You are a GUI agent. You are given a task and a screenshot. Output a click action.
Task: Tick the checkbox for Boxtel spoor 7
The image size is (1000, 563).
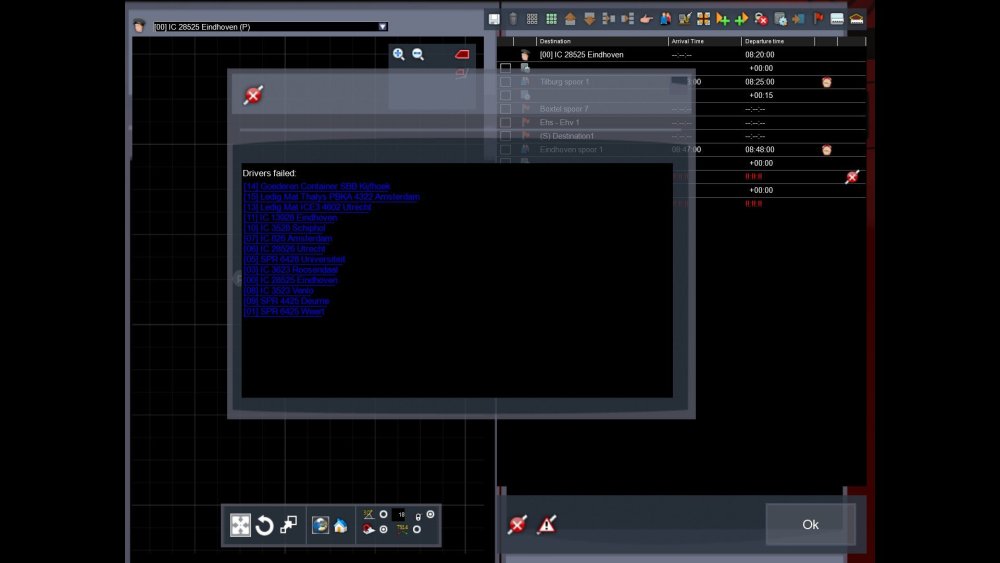click(x=505, y=109)
